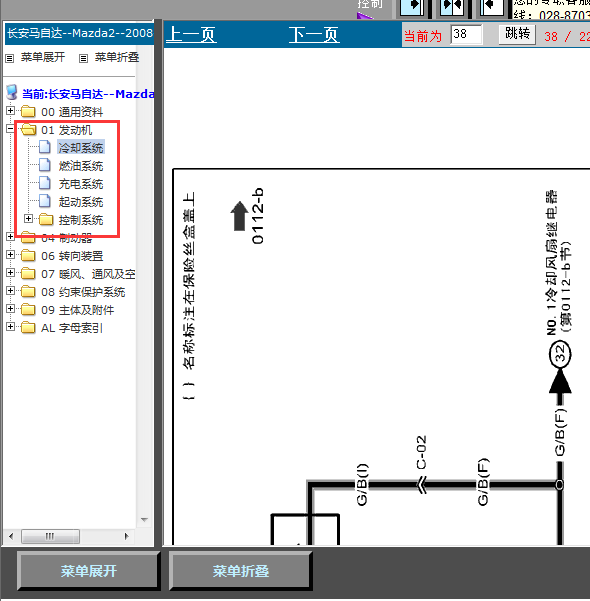
Task: Click the folder icon of 09 主体及附件
Action: click(x=28, y=309)
